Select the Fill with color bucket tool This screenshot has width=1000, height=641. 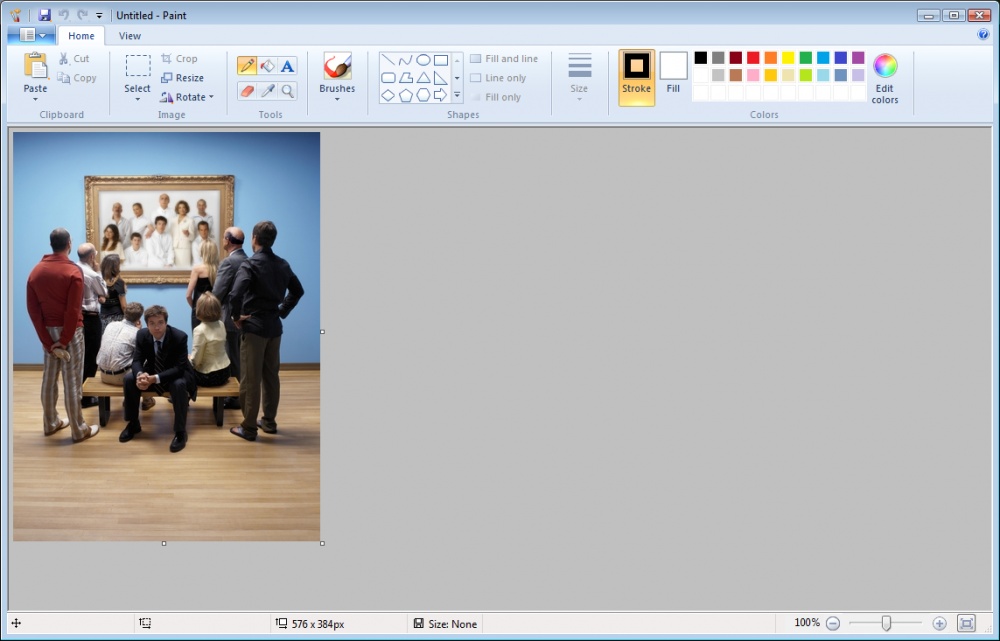pos(268,66)
